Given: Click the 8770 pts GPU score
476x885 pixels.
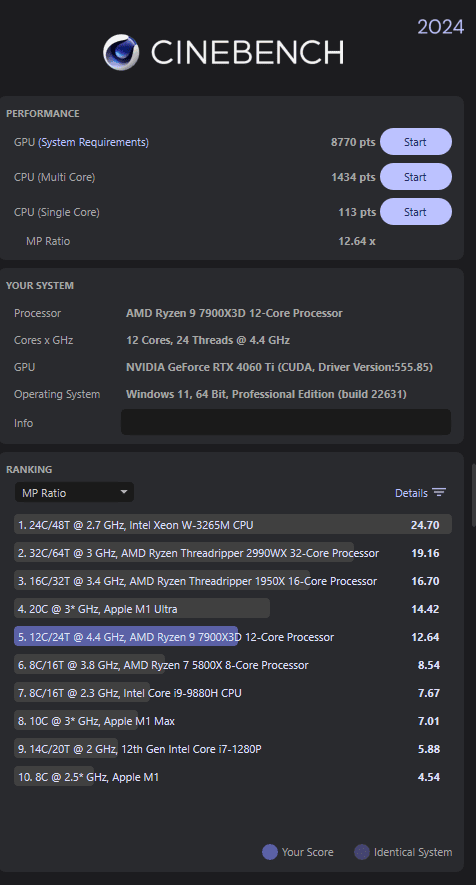Looking at the screenshot, I should click(x=353, y=142).
